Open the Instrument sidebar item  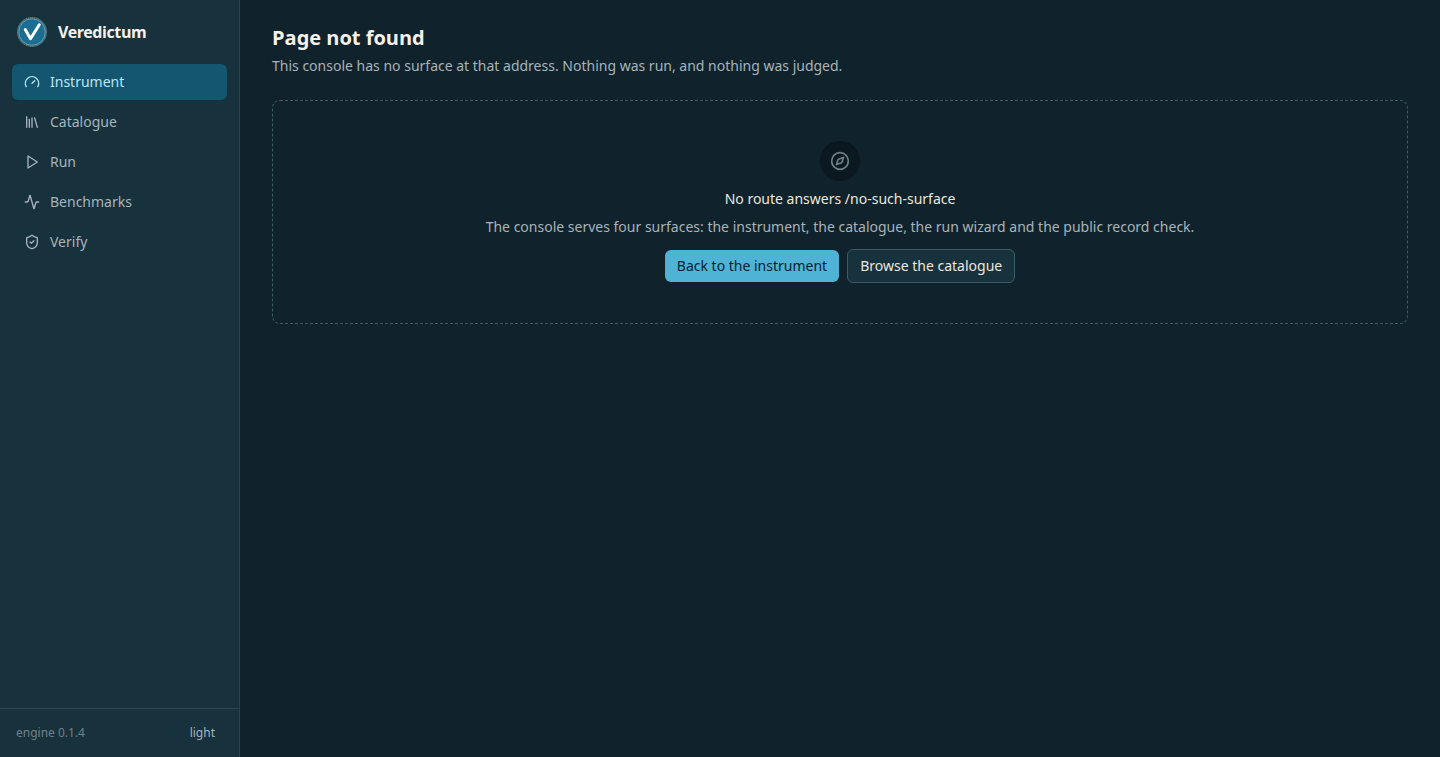pyautogui.click(x=119, y=82)
